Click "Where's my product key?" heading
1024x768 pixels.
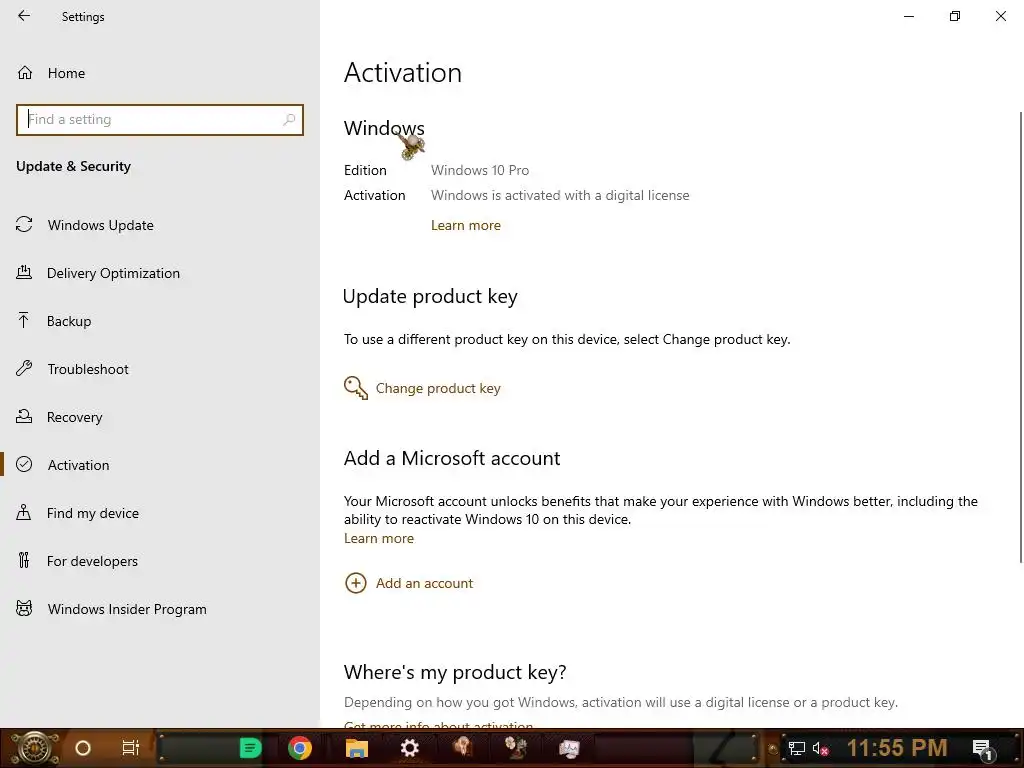(455, 672)
